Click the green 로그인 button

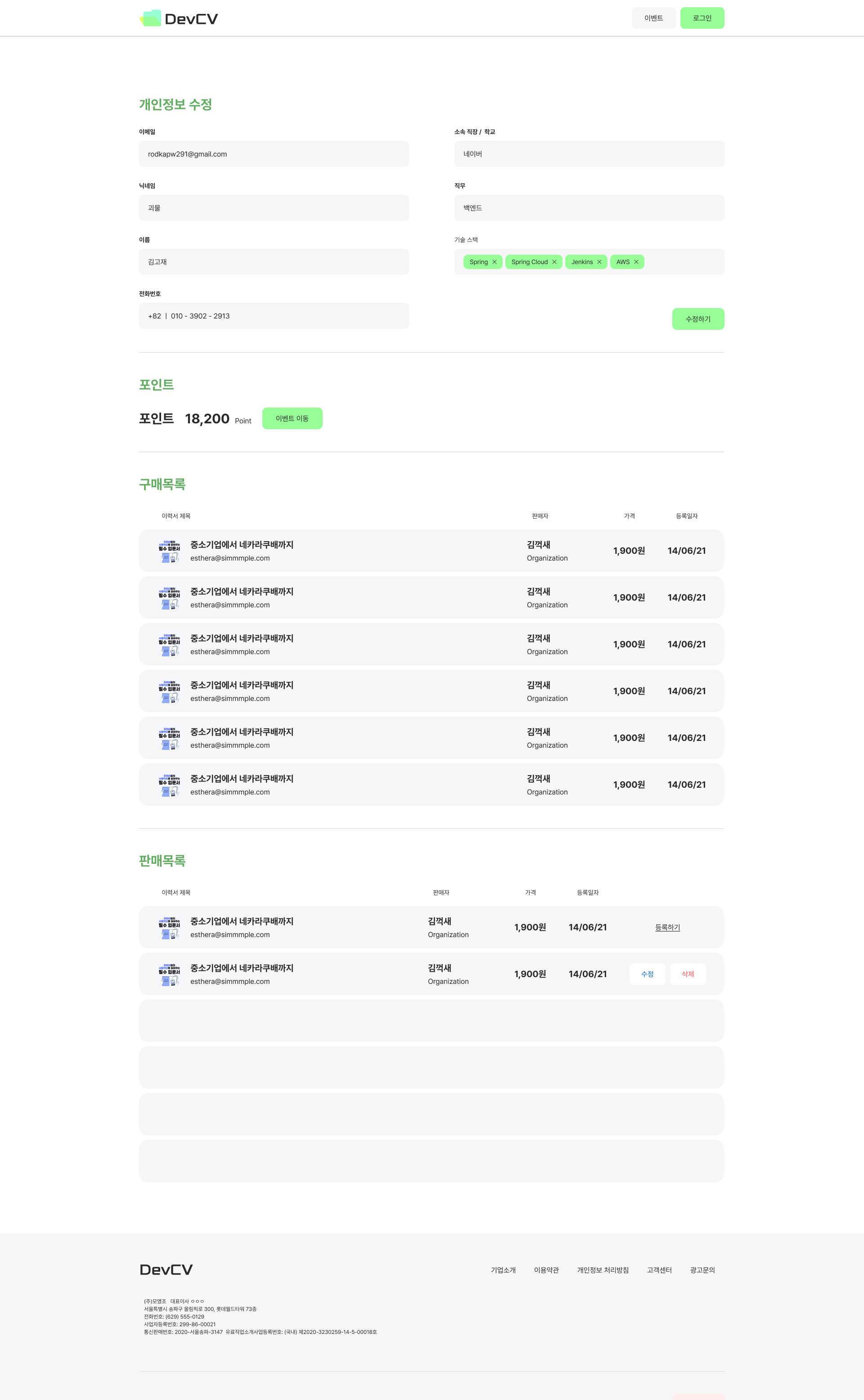pyautogui.click(x=702, y=18)
